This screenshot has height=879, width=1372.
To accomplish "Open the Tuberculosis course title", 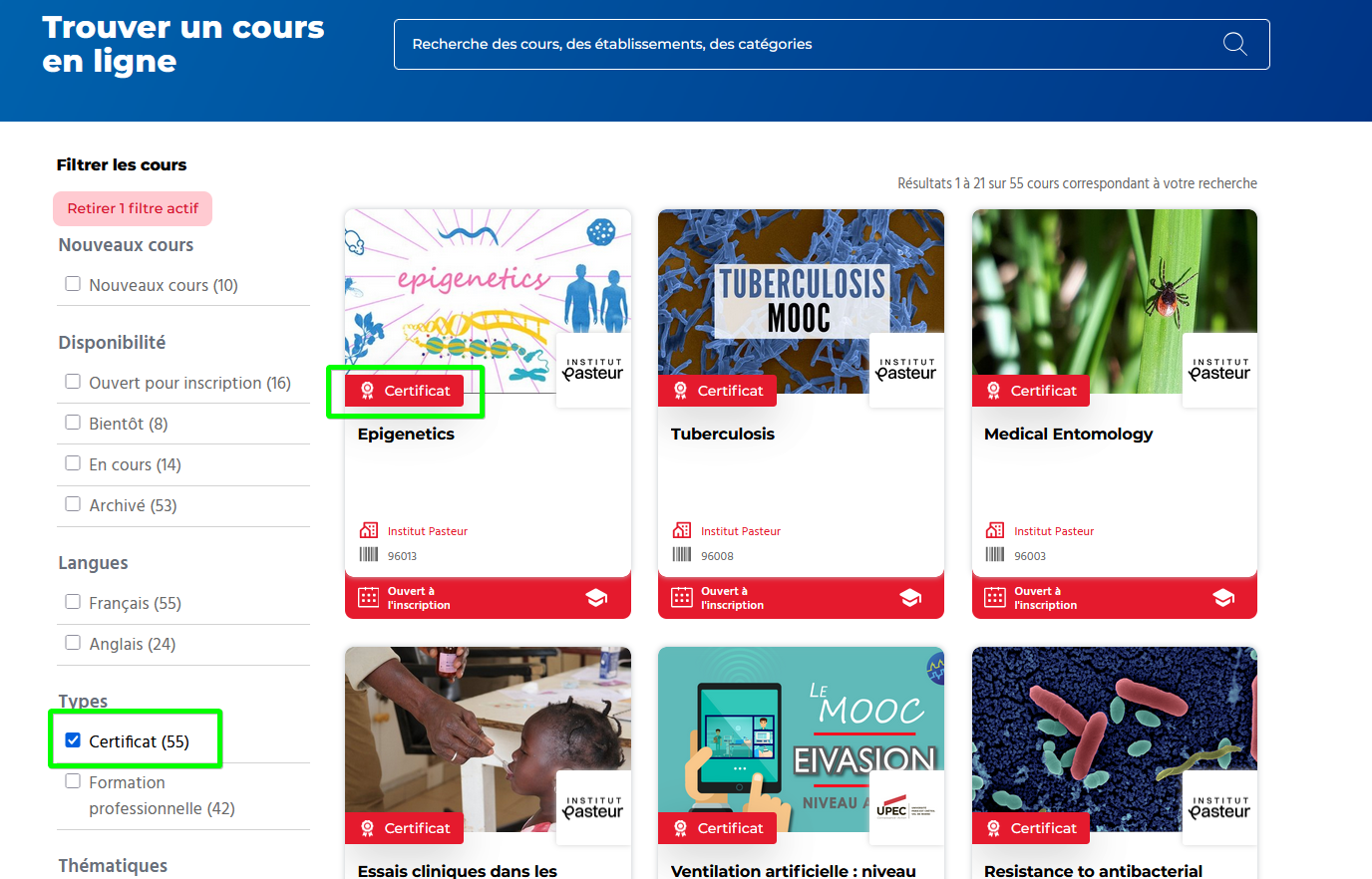I will tap(723, 434).
